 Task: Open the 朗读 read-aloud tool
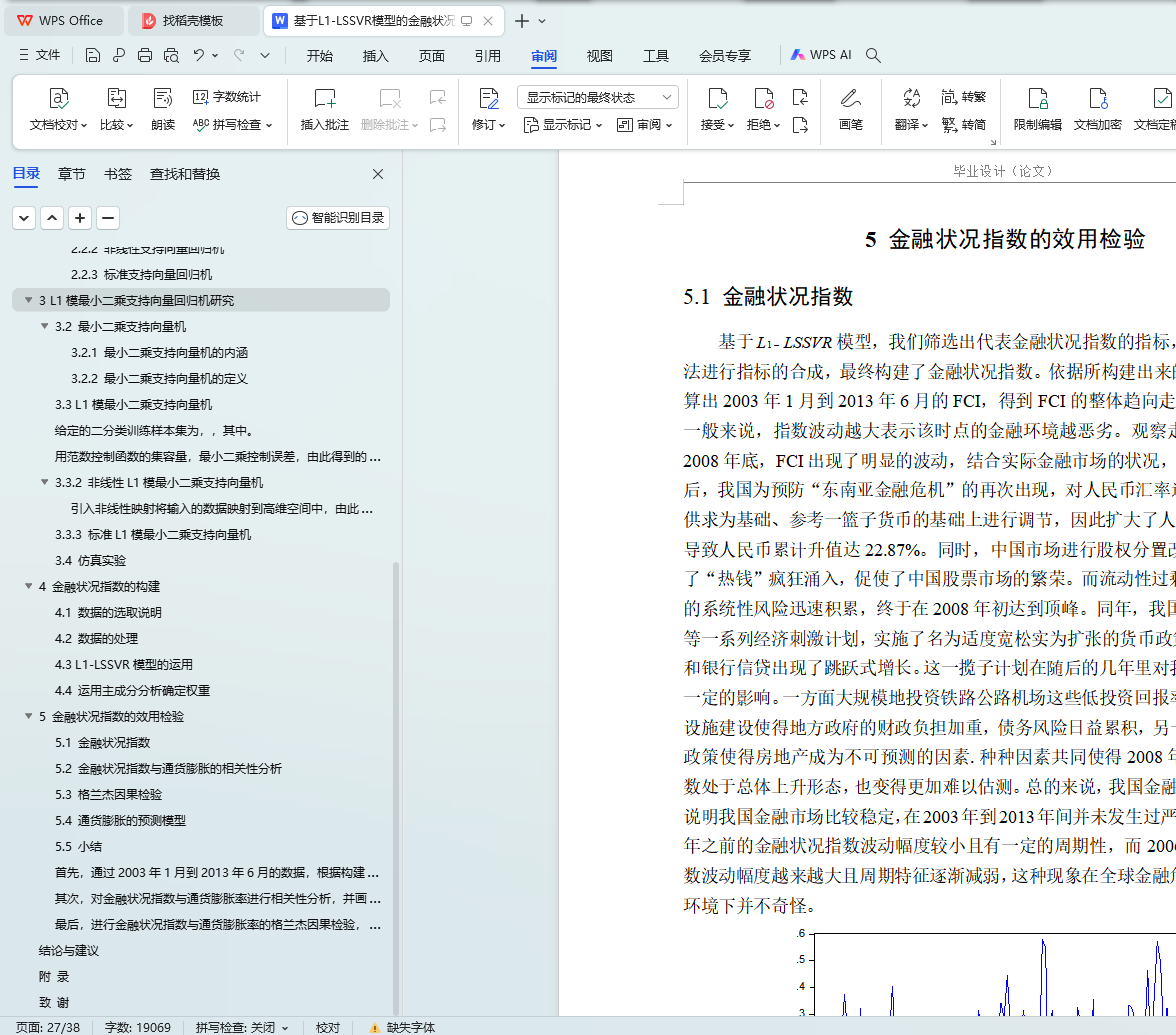click(163, 98)
